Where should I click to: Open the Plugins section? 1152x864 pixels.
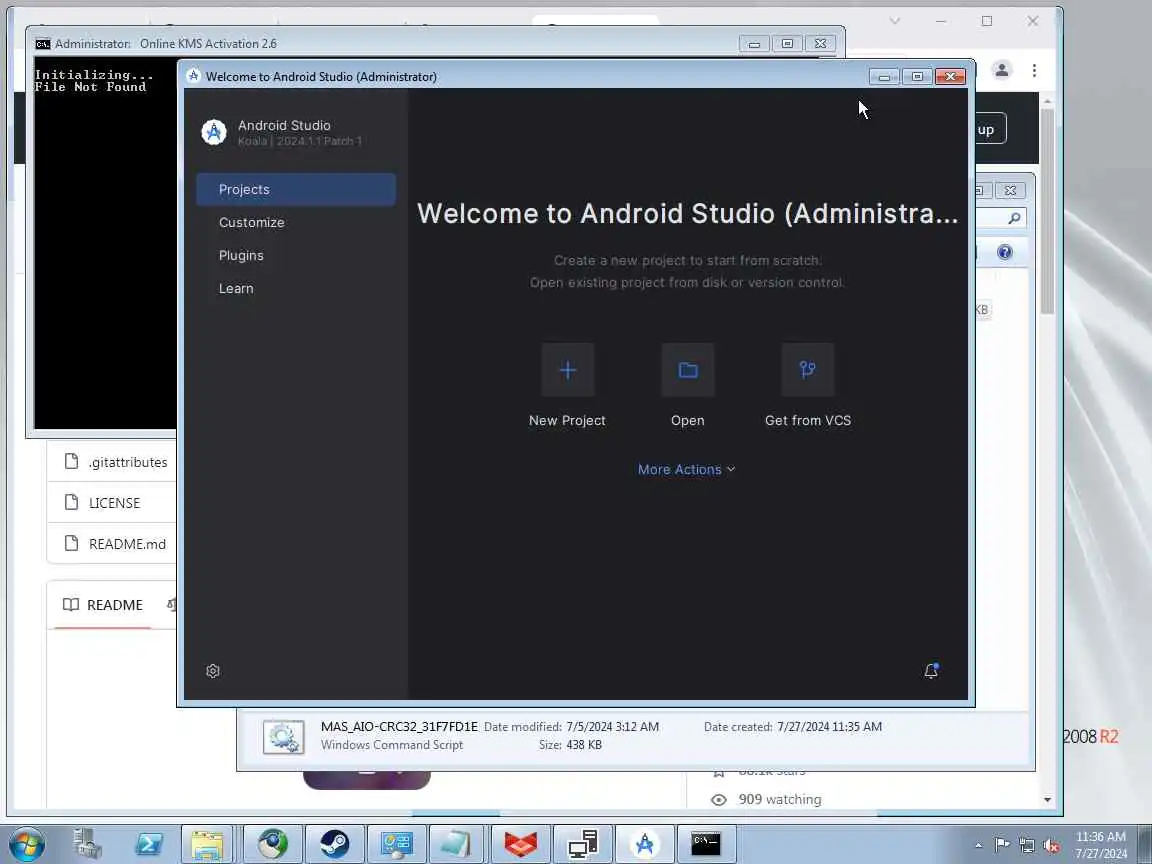(241, 256)
